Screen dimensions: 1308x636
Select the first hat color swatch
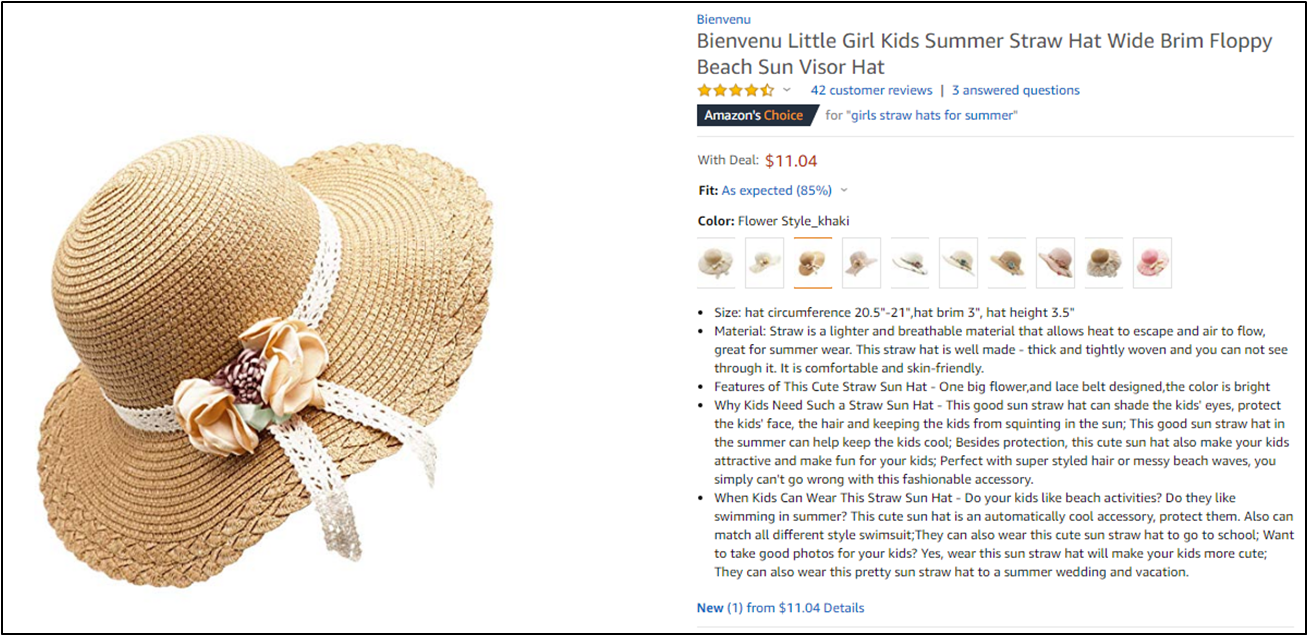[x=715, y=263]
